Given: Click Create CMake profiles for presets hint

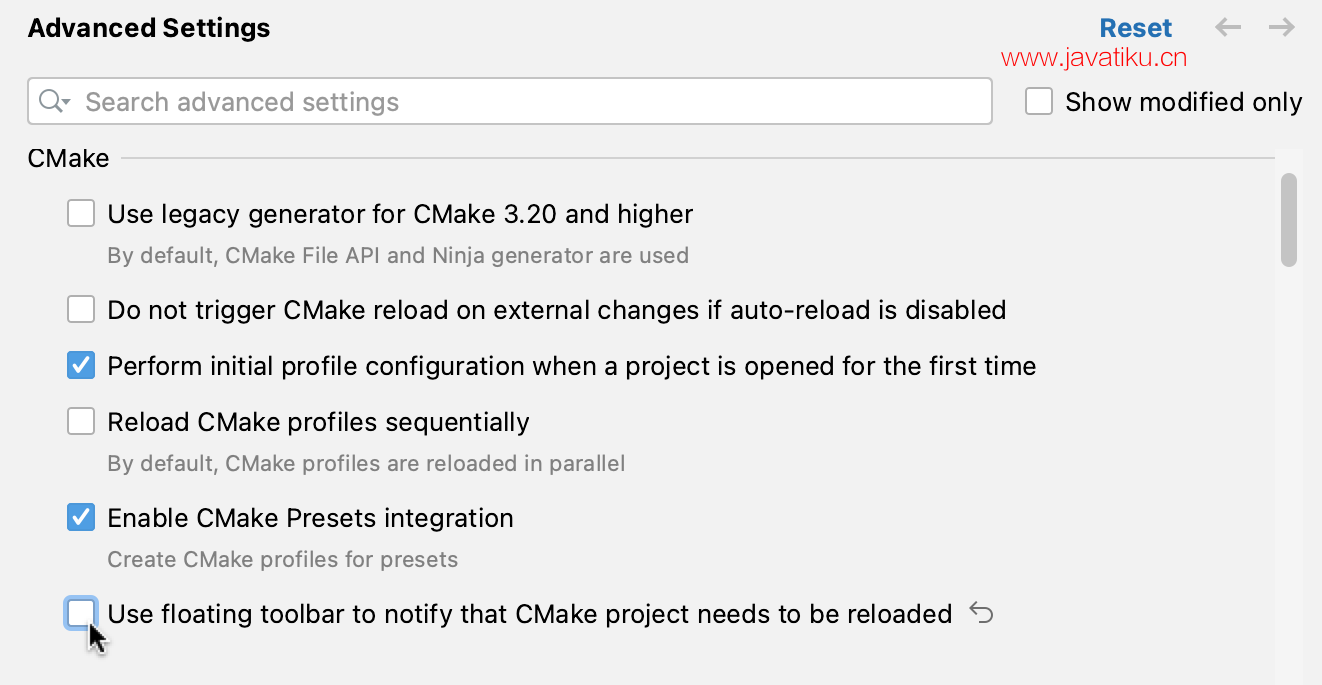Looking at the screenshot, I should point(282,560).
